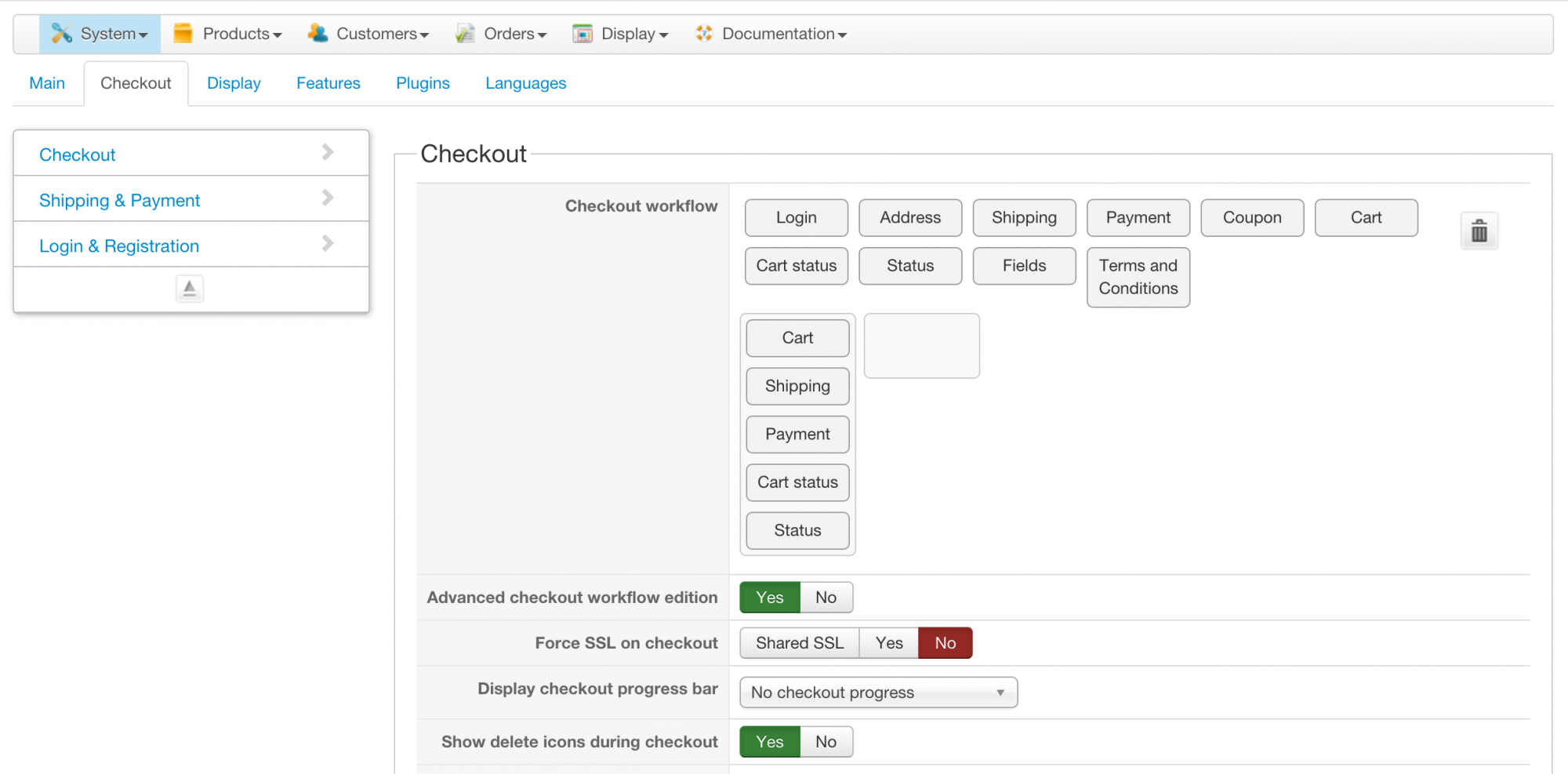The height and width of the screenshot is (774, 1568).
Task: Click the empty workflow step box
Action: click(921, 346)
